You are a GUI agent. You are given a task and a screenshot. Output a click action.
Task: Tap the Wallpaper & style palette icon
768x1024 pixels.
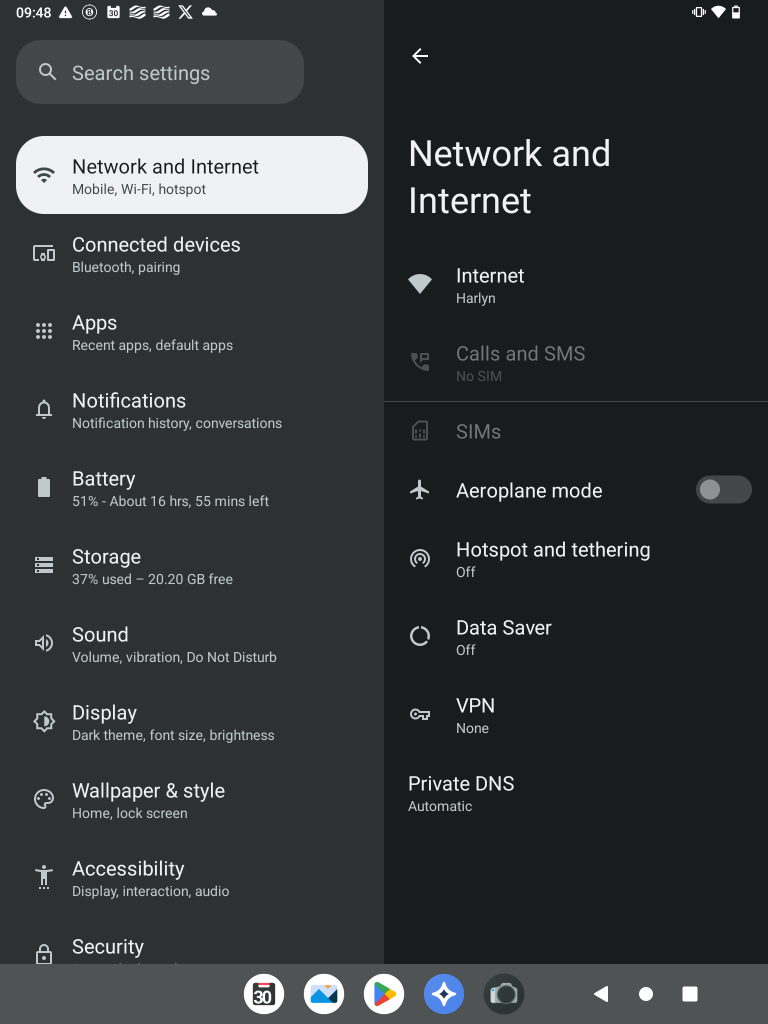[x=44, y=799]
